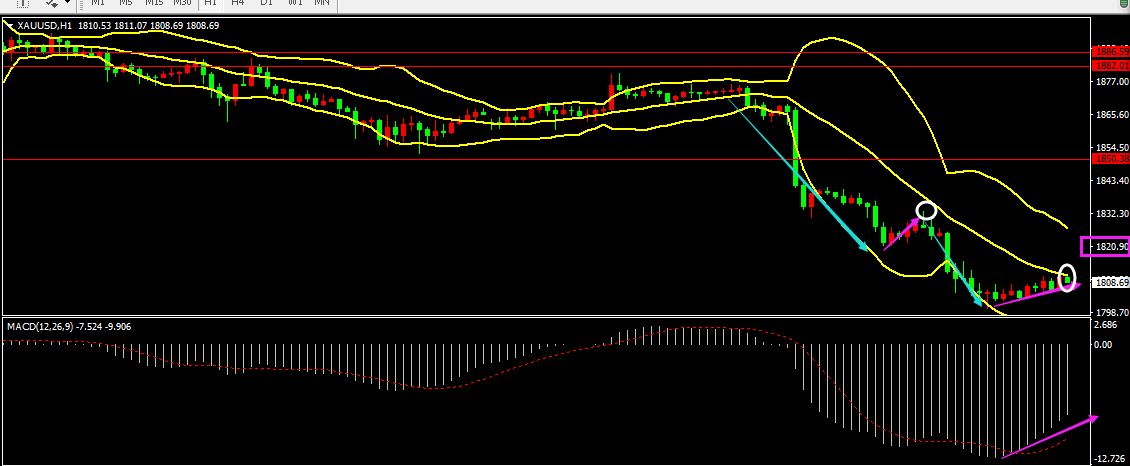
Task: Pick the D1 daily timeframe
Action: point(267,4)
